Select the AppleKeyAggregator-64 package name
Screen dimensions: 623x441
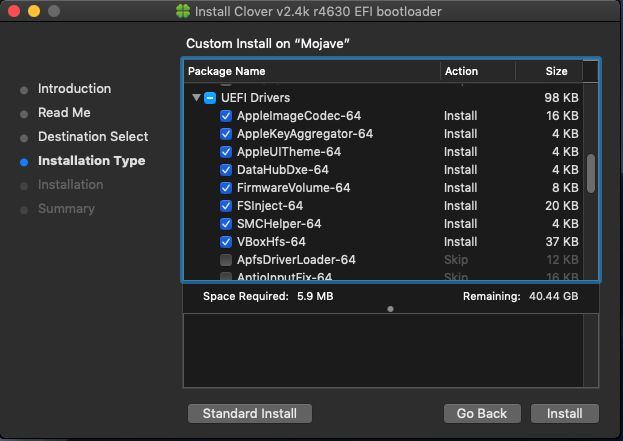(x=305, y=134)
